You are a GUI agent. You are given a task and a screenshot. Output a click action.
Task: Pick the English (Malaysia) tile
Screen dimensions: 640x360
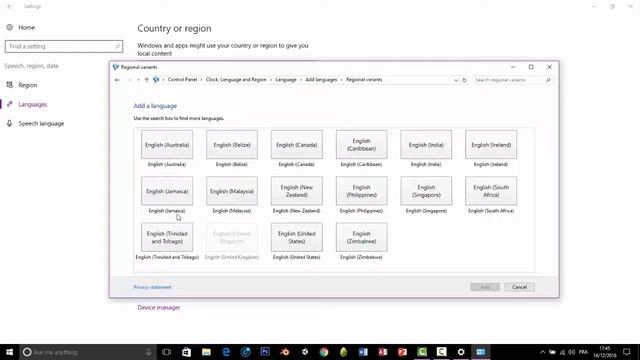pos(232,191)
